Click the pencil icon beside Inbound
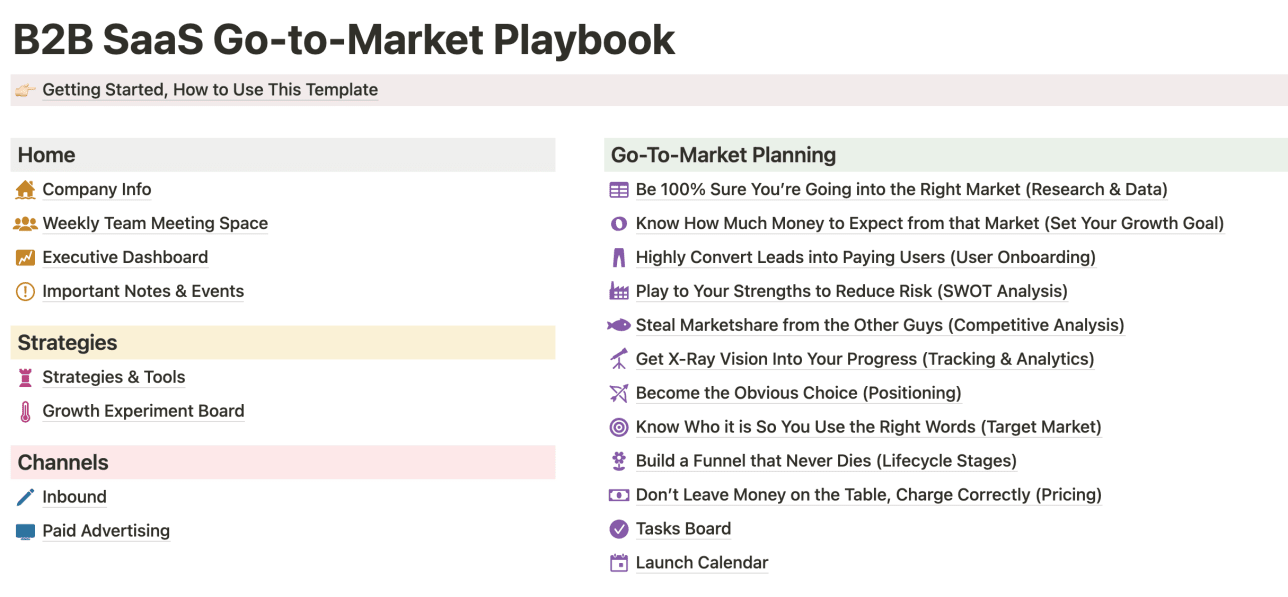The image size is (1288, 597). [x=27, y=497]
